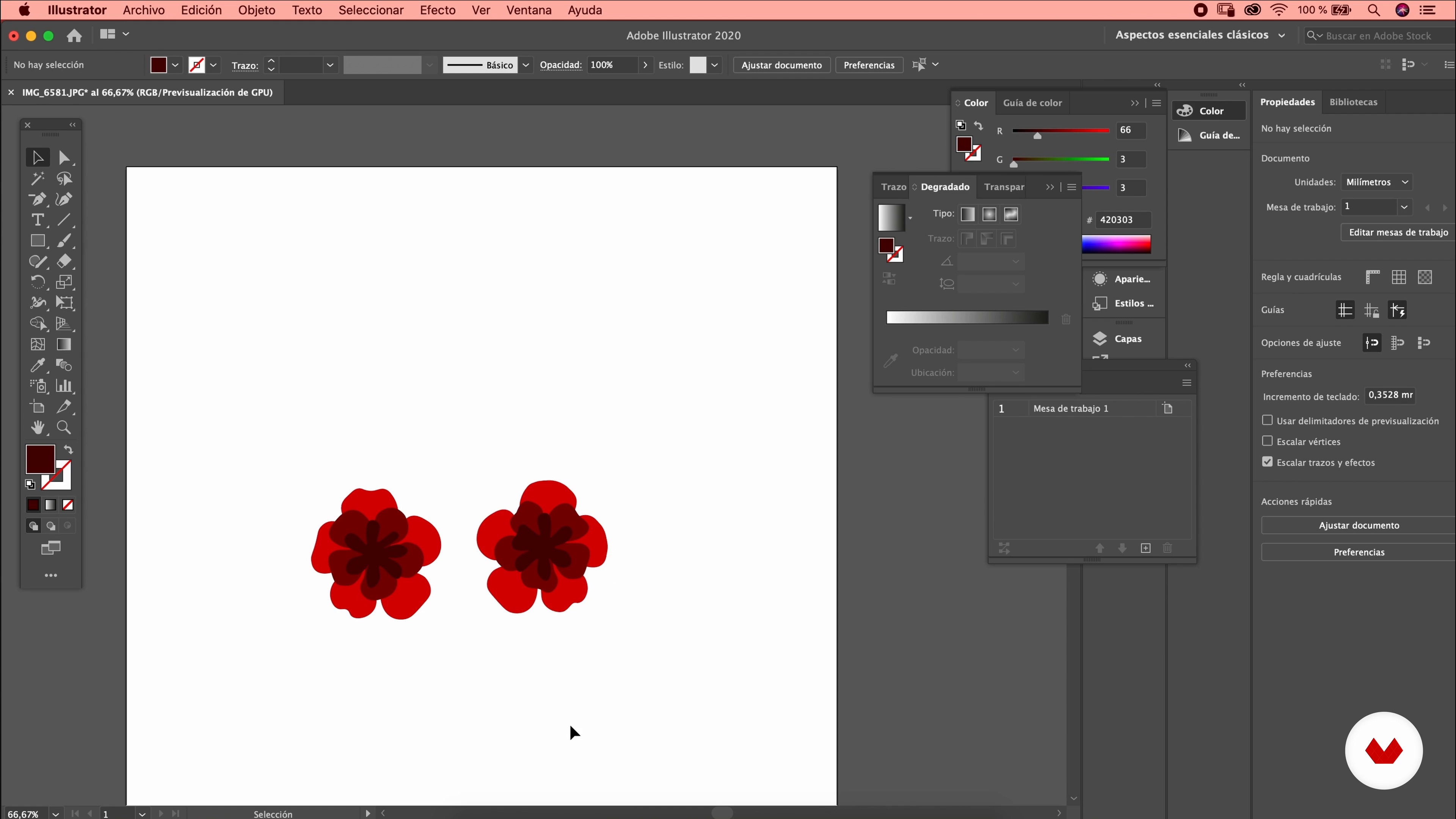Select the Zoom tool
1456x819 pixels.
(x=64, y=427)
